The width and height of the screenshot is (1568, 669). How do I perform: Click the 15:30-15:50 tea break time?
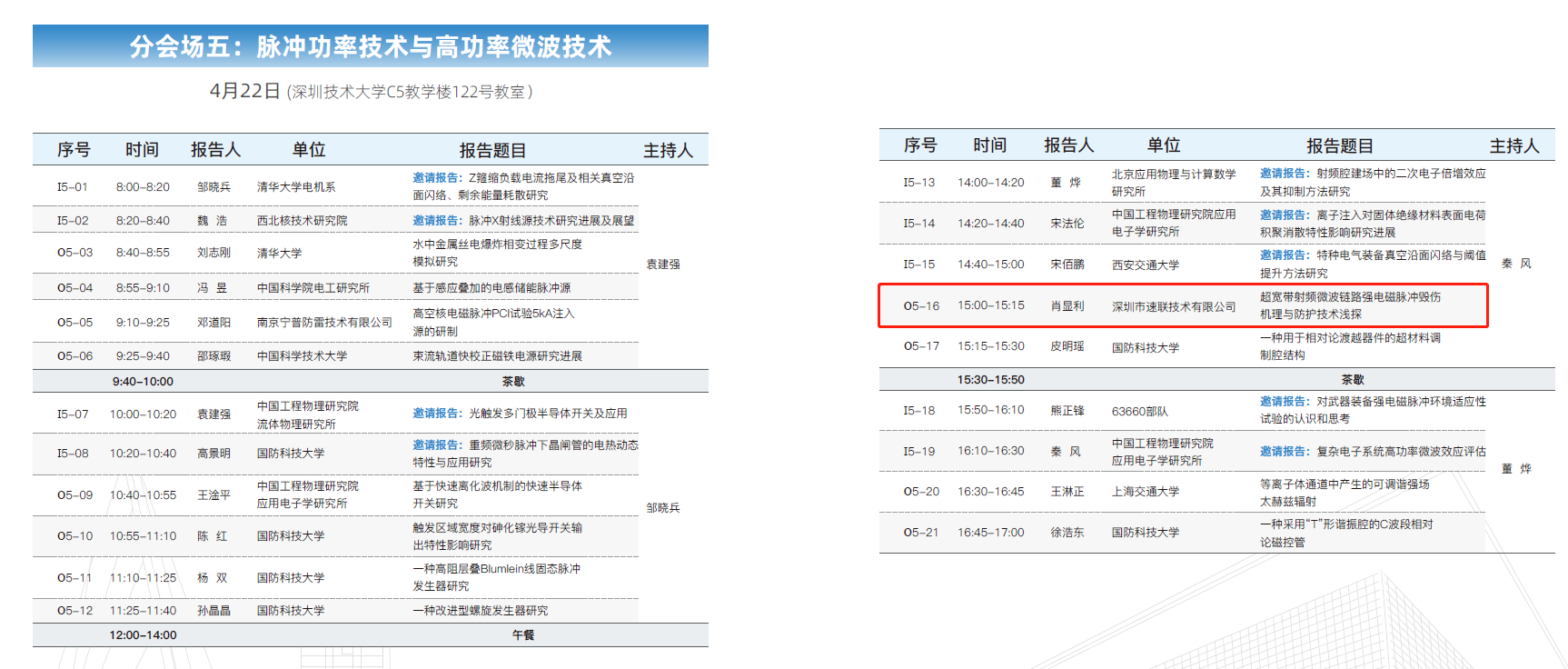(x=990, y=380)
